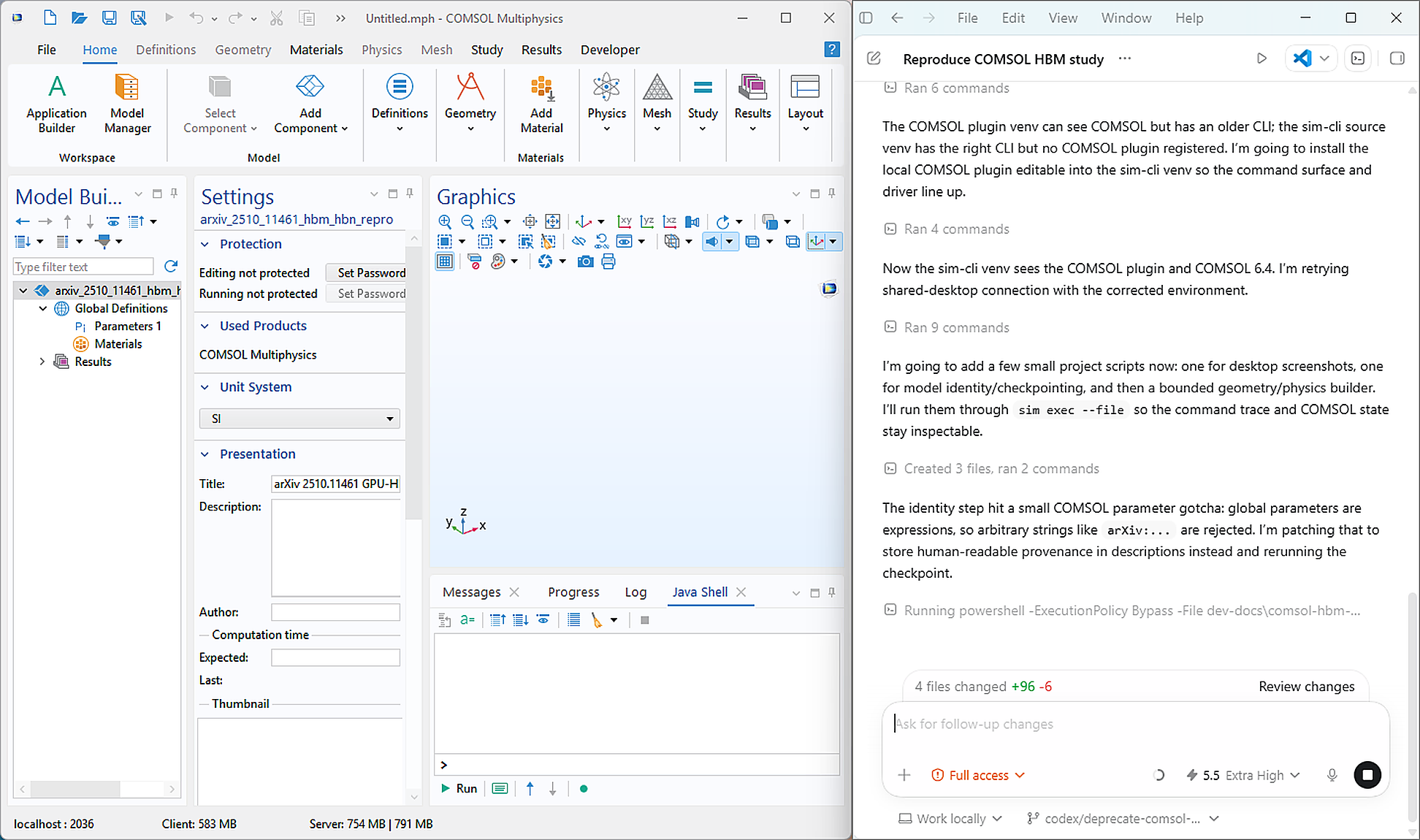Take a Graphics image snapshot

click(585, 261)
